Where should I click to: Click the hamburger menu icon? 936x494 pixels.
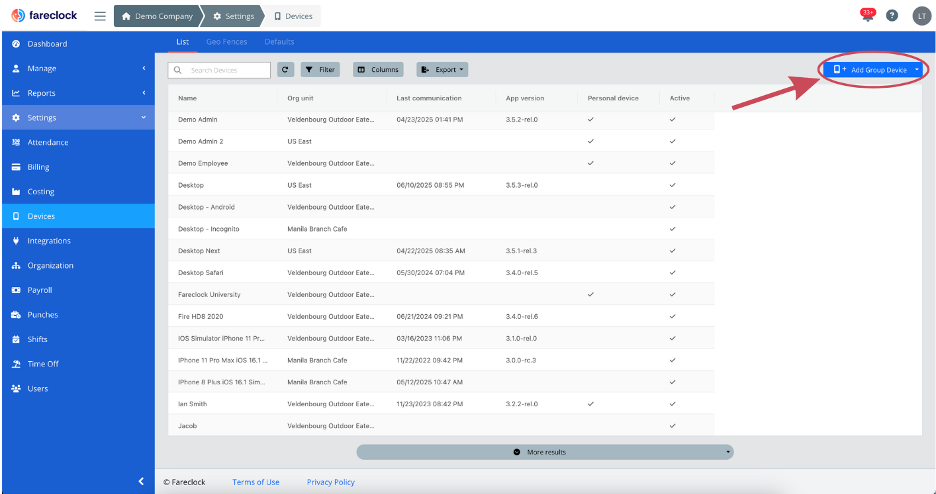click(x=100, y=16)
